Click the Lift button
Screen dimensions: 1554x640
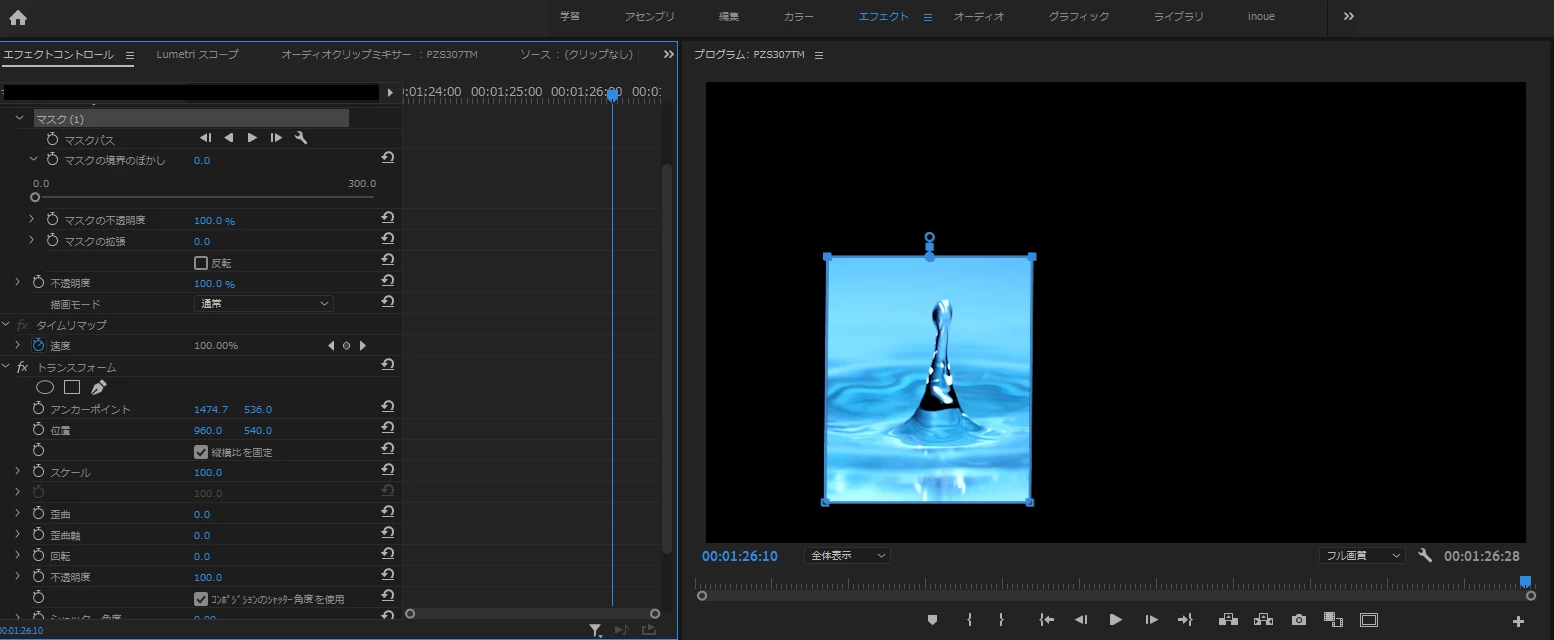point(1229,620)
